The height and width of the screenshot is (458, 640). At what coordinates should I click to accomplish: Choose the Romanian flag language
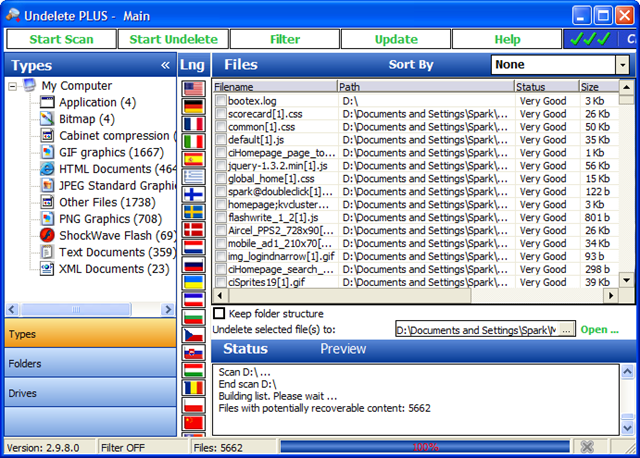pos(193,388)
